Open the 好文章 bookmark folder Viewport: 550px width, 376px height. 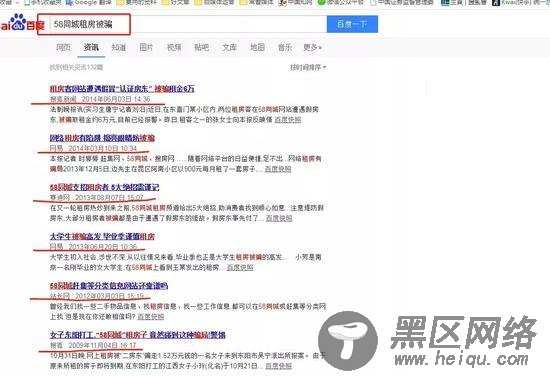point(176,2)
